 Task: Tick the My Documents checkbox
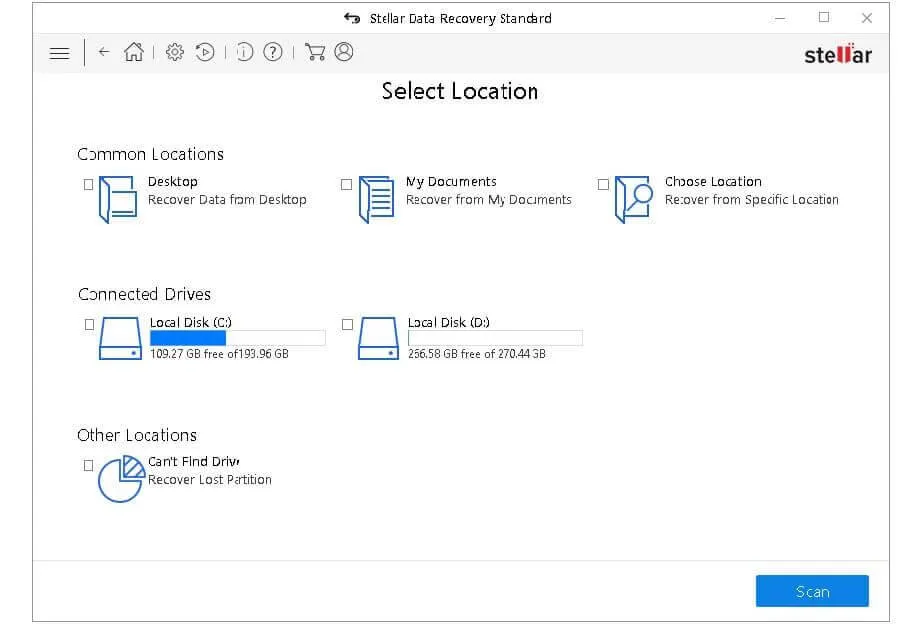[x=346, y=185]
